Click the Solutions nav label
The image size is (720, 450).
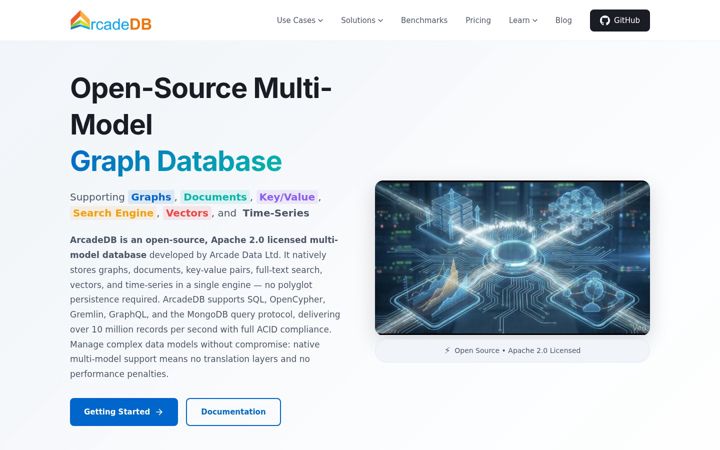(x=358, y=20)
